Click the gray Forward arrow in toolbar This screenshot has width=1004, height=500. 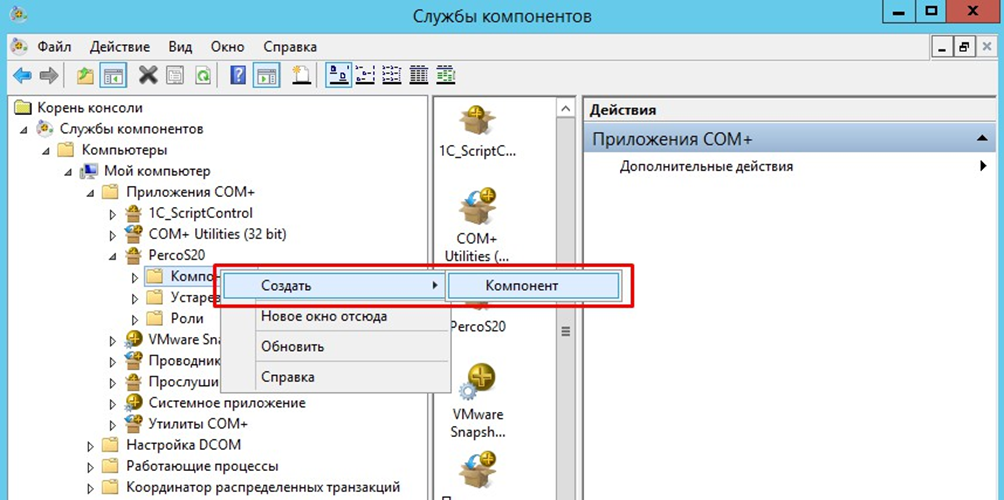click(49, 76)
